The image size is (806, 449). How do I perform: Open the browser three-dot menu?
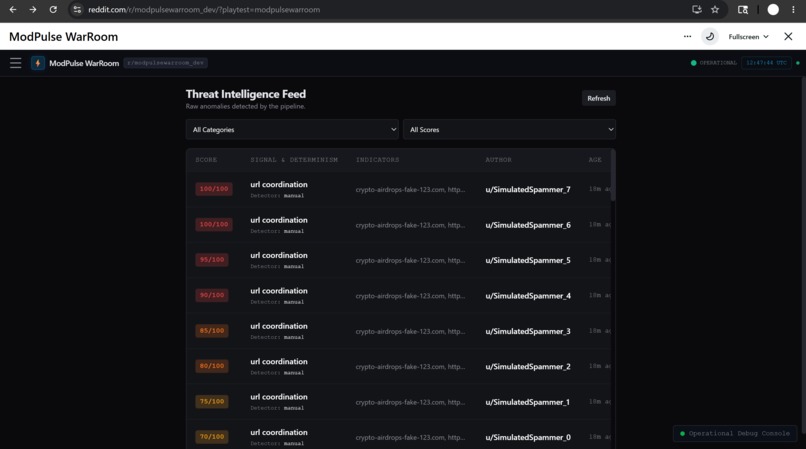coord(793,9)
